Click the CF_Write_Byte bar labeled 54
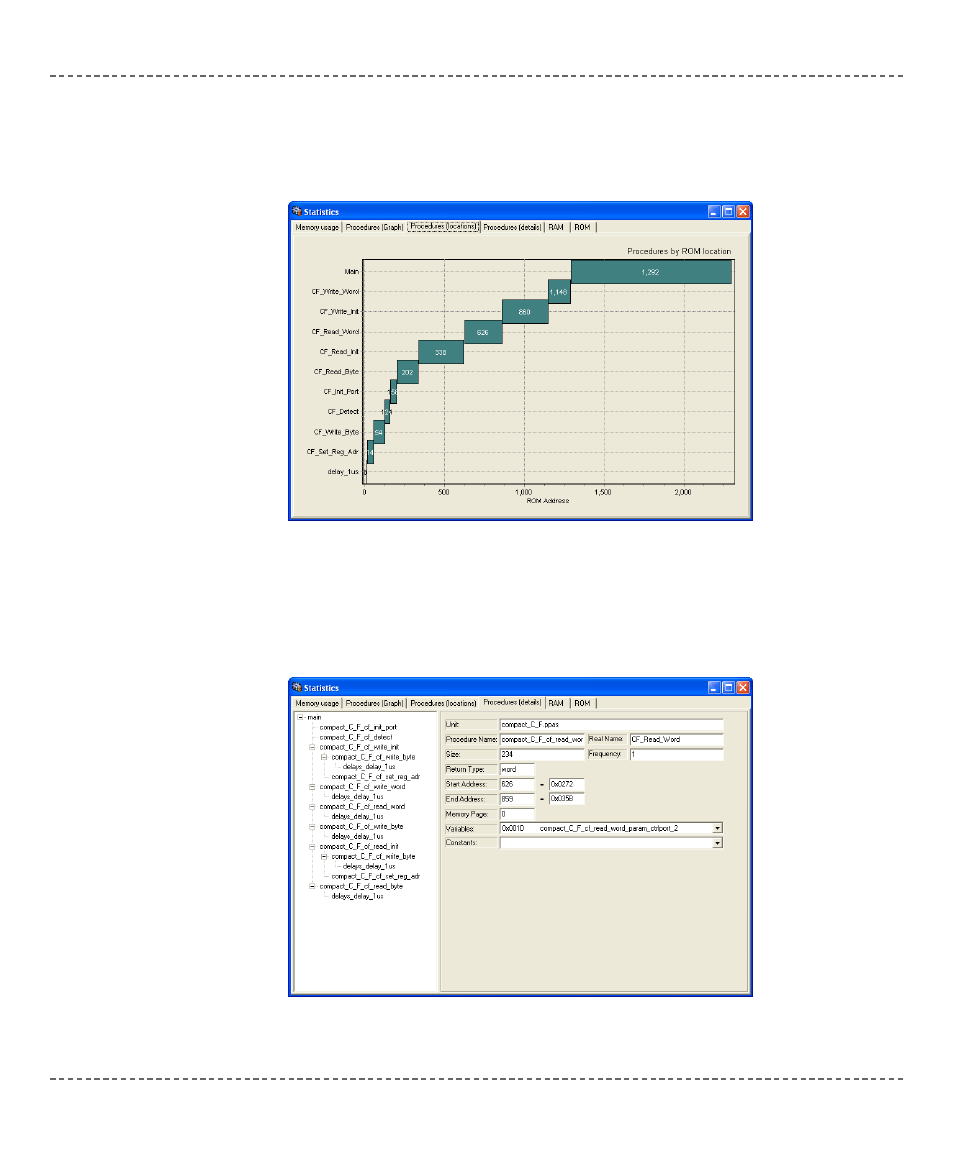The image size is (954, 1154). tap(379, 432)
